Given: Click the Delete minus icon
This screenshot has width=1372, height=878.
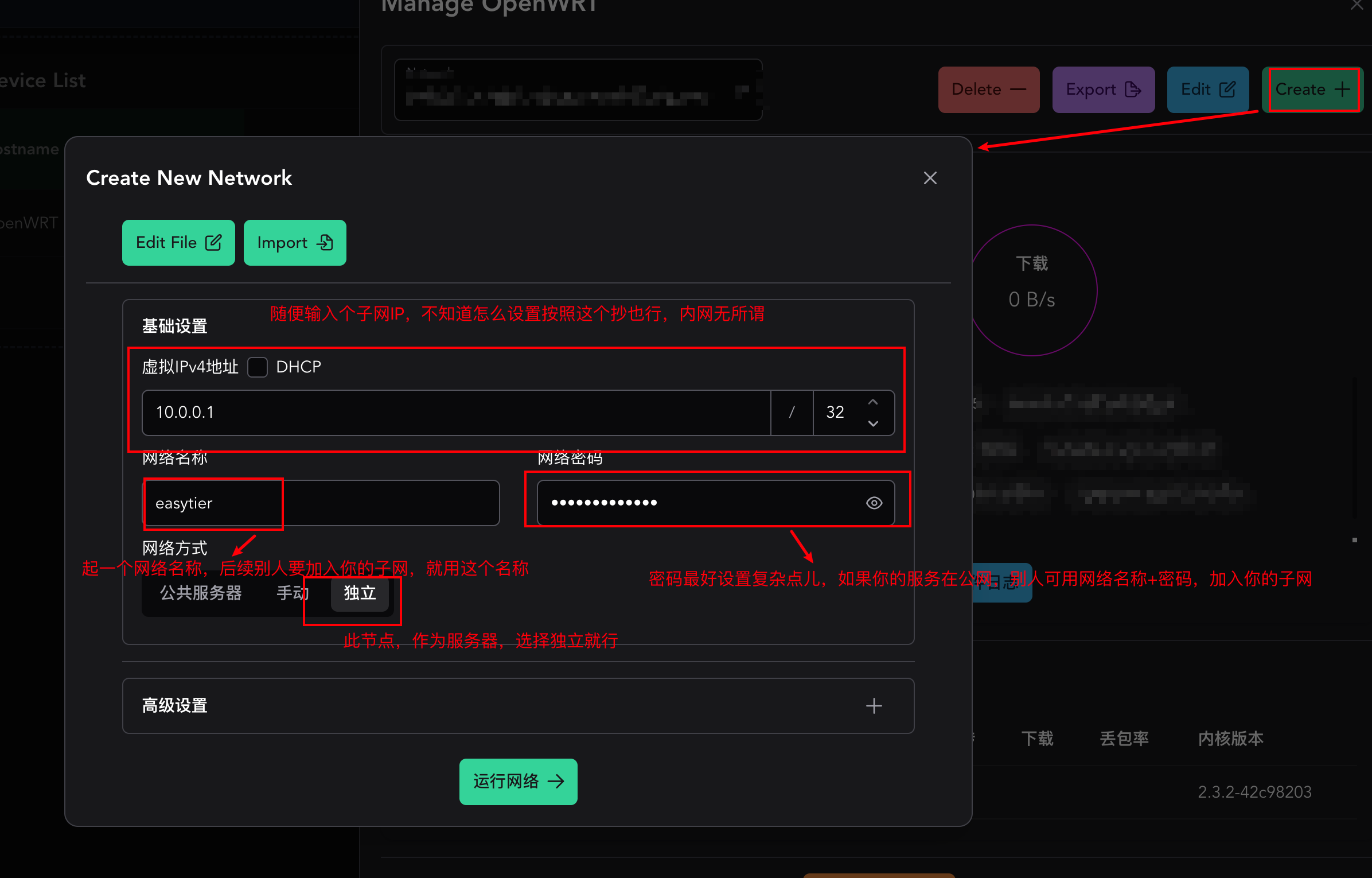Looking at the screenshot, I should click(1017, 90).
